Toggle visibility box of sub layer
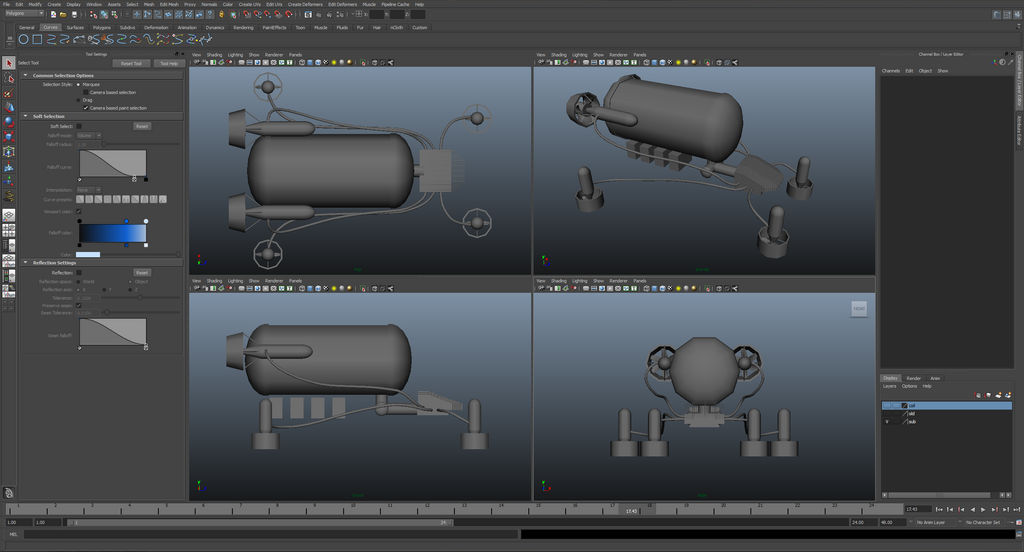1024x552 pixels. click(887, 422)
